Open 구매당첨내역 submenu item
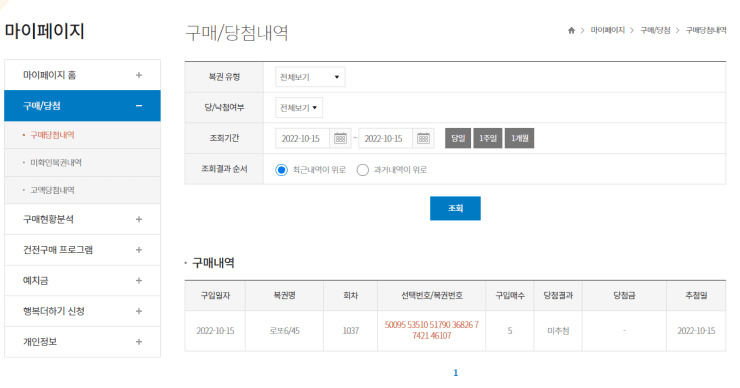The width and height of the screenshot is (740, 388). pyautogui.click(x=52, y=135)
